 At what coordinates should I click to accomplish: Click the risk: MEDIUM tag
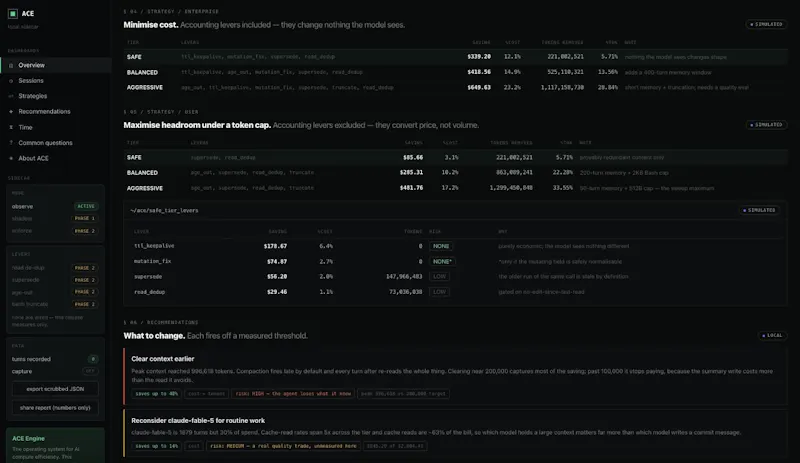pyautogui.click(x=283, y=446)
